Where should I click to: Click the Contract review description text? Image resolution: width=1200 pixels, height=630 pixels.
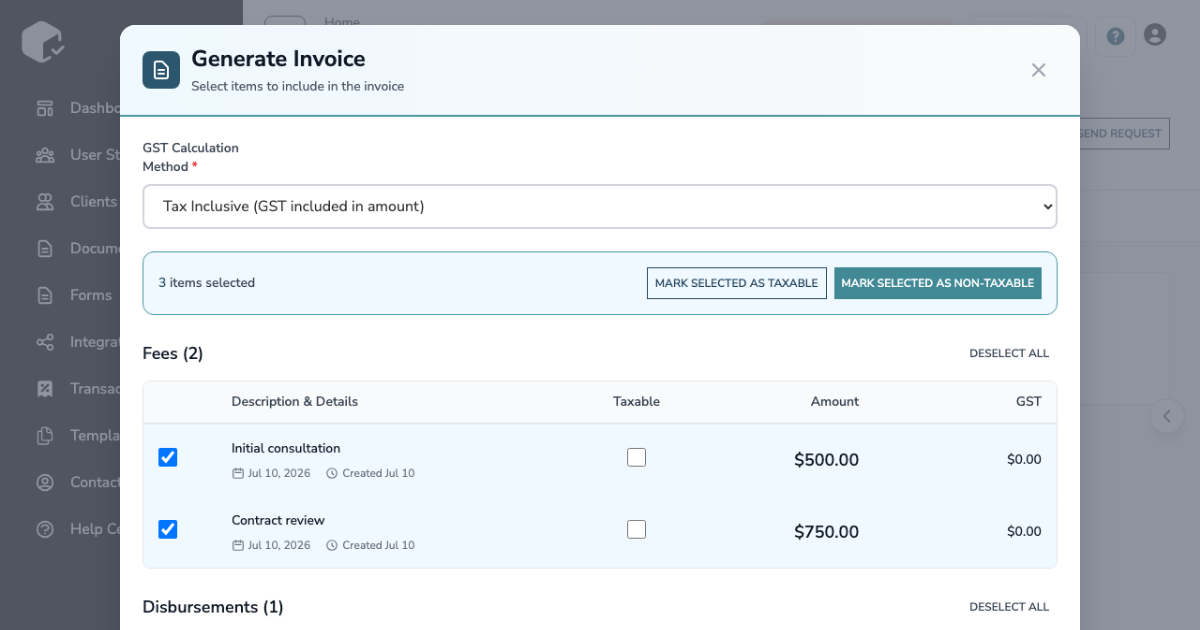point(278,520)
